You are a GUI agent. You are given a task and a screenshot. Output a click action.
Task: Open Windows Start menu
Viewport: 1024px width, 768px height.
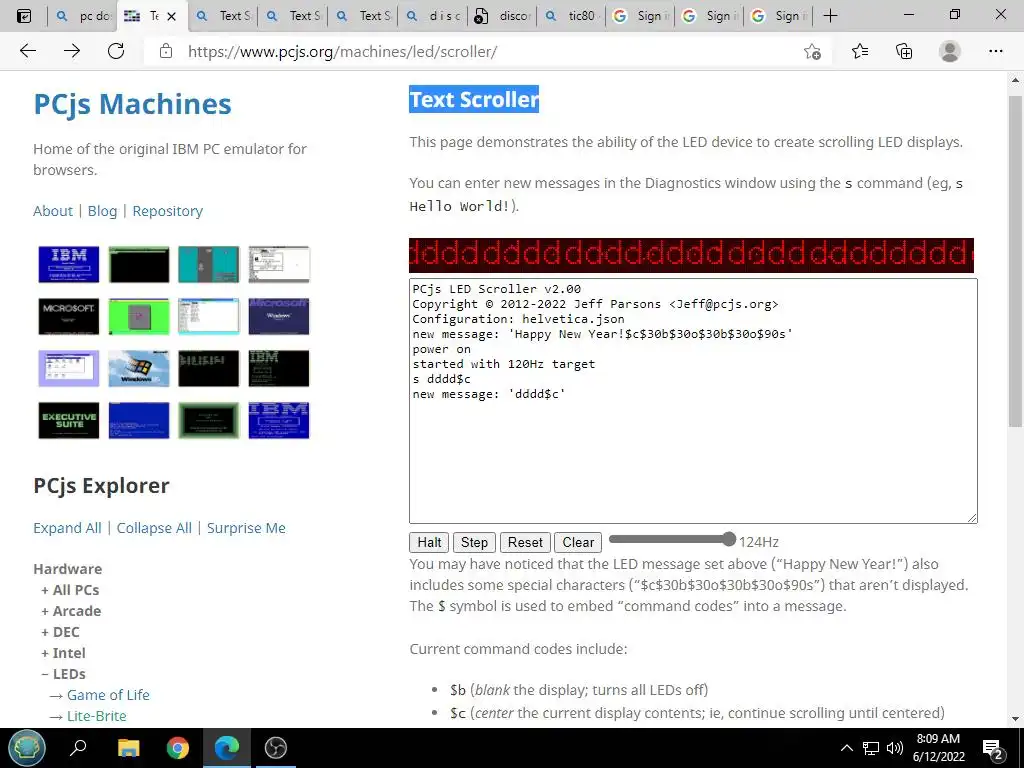pos(27,748)
